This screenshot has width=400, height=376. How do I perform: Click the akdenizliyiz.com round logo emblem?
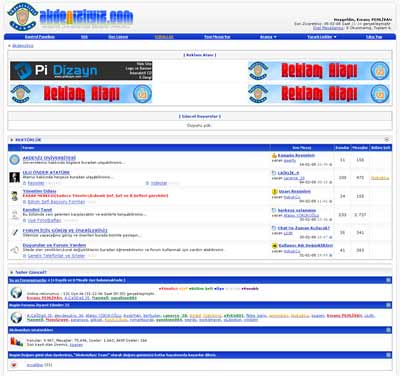[22, 17]
